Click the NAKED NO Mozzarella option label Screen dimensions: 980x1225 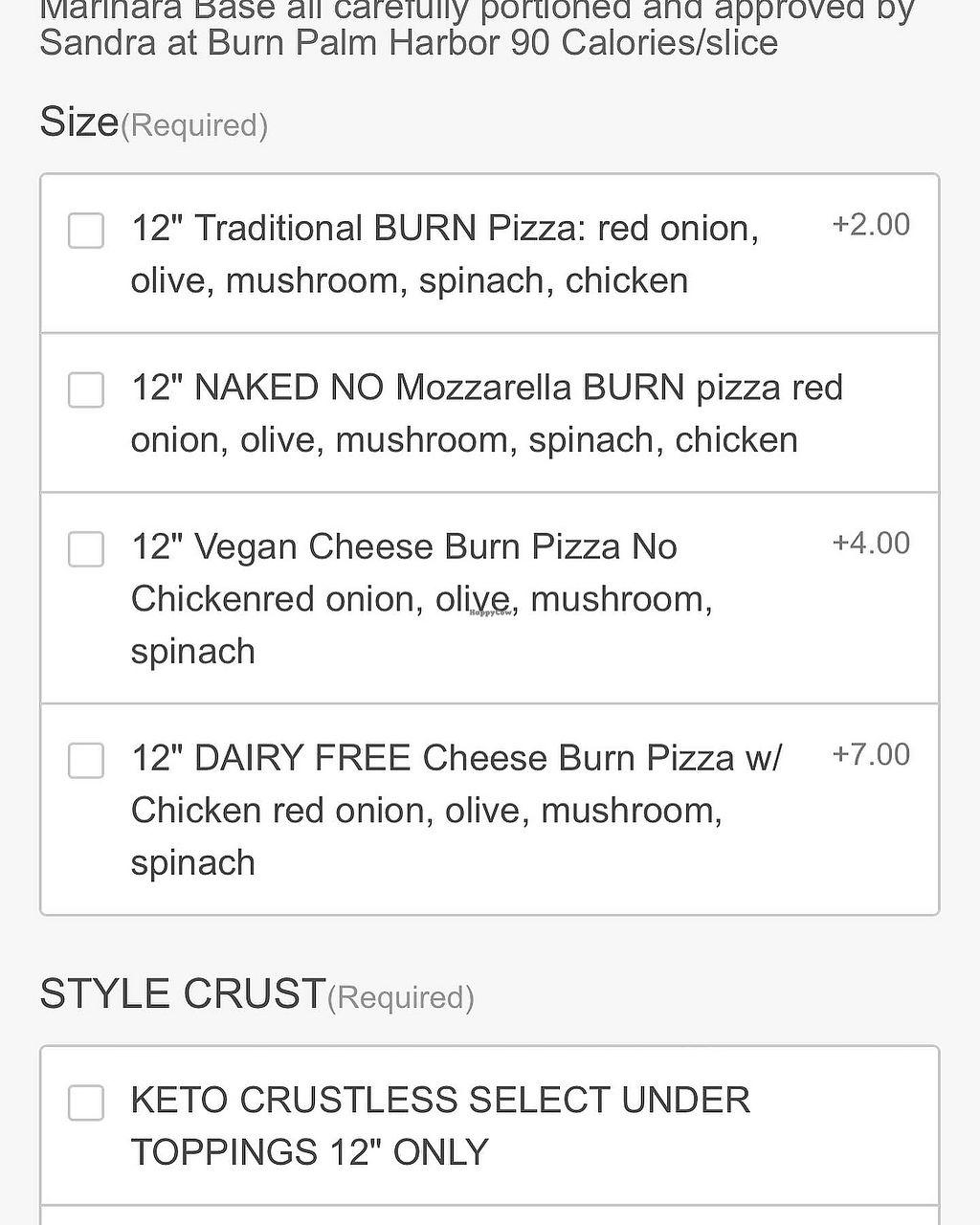point(486,413)
